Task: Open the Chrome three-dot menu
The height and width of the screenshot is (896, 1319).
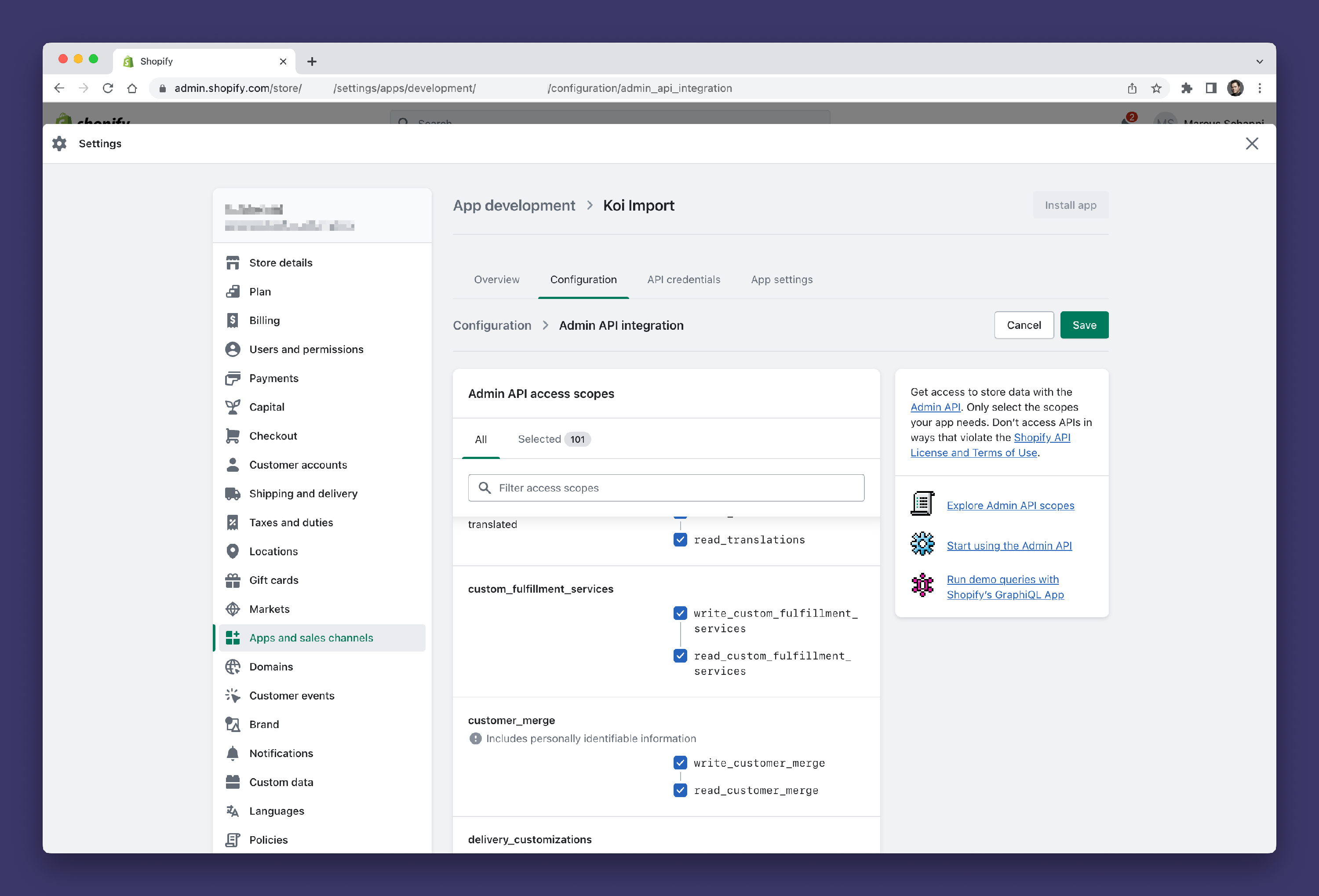Action: tap(1259, 88)
